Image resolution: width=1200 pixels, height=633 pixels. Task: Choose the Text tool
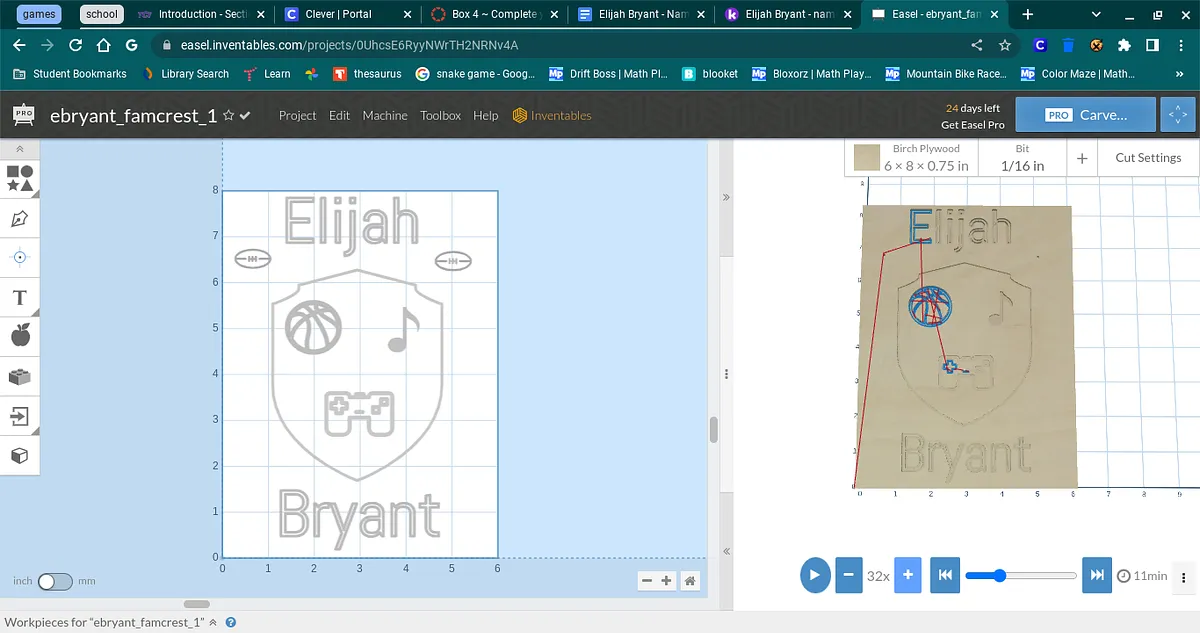point(19,298)
